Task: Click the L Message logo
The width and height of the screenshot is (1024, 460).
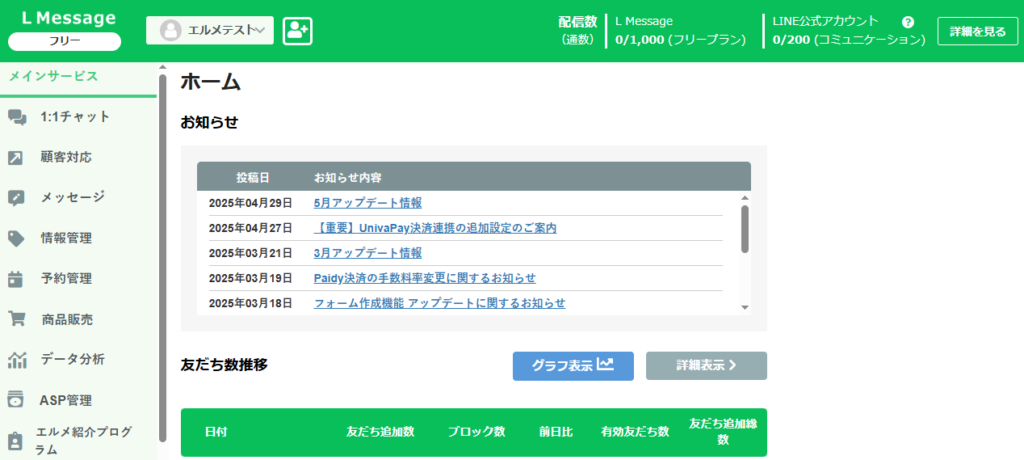Action: [x=69, y=18]
